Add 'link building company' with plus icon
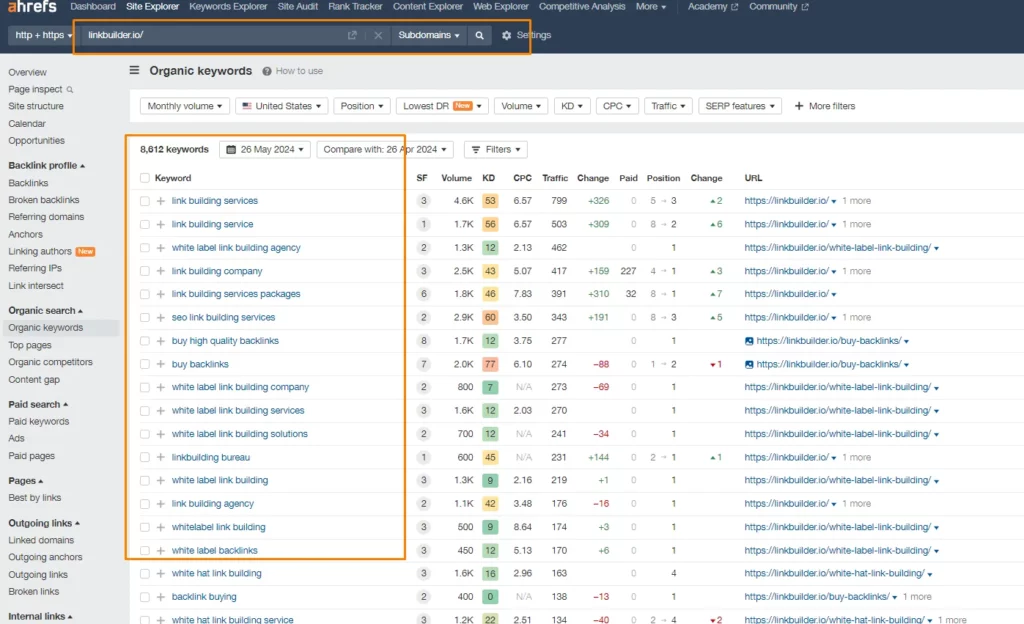This screenshot has width=1024, height=624. (x=161, y=271)
